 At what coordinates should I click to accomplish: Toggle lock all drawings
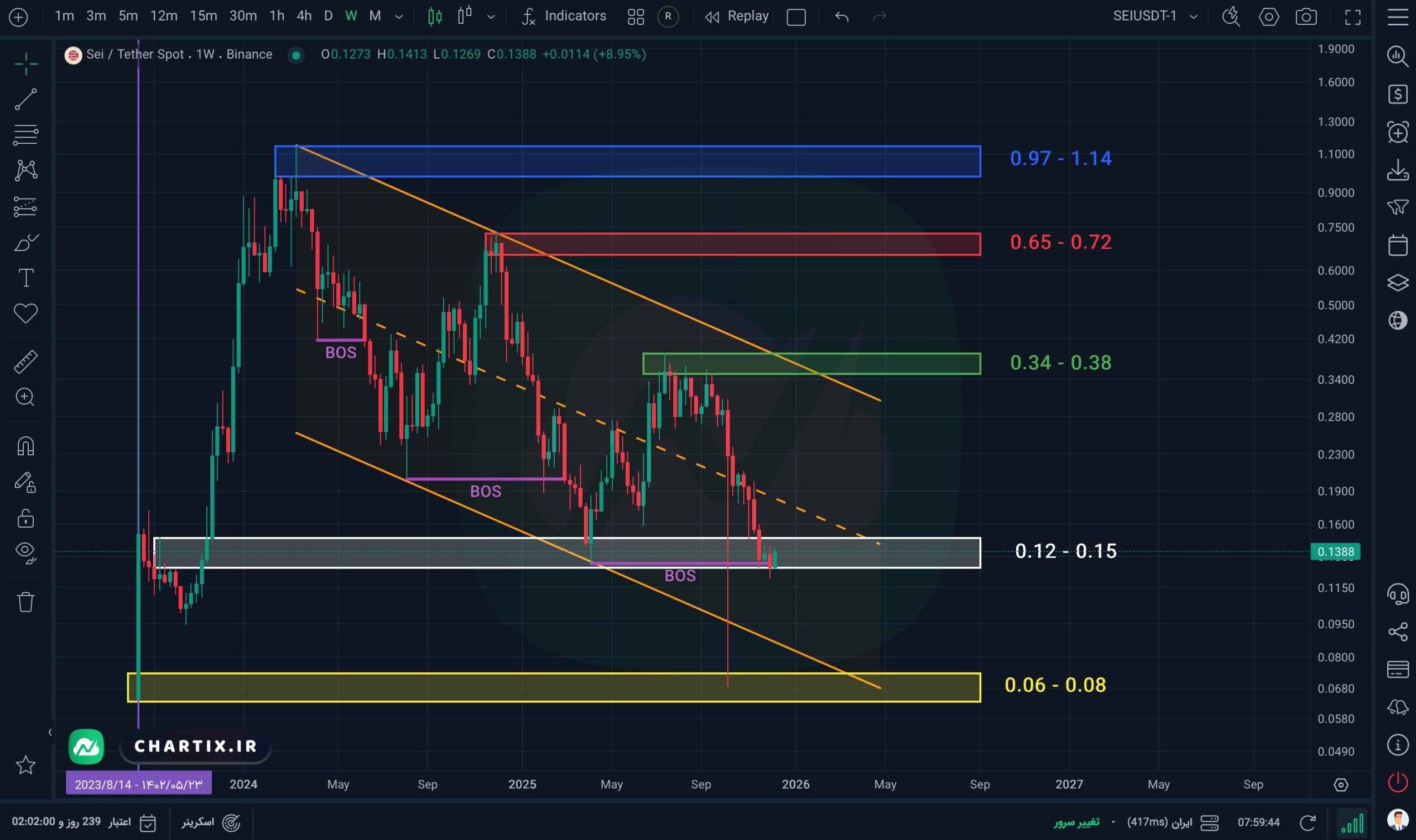pyautogui.click(x=25, y=519)
